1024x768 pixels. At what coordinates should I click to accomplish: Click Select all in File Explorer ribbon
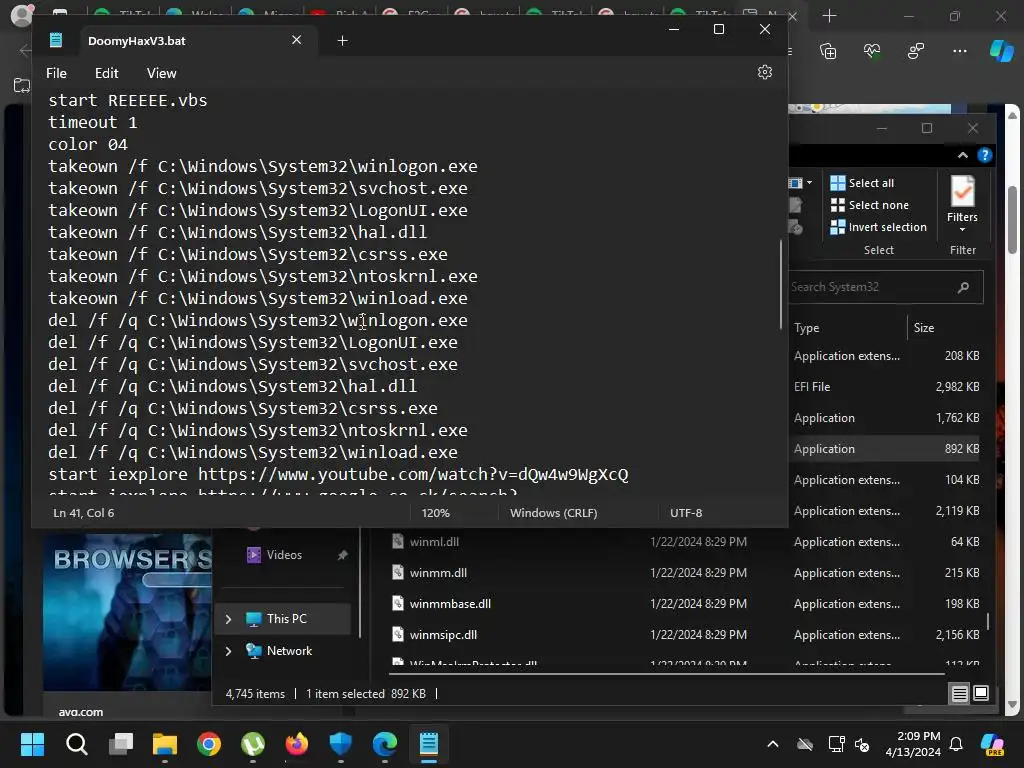point(862,183)
